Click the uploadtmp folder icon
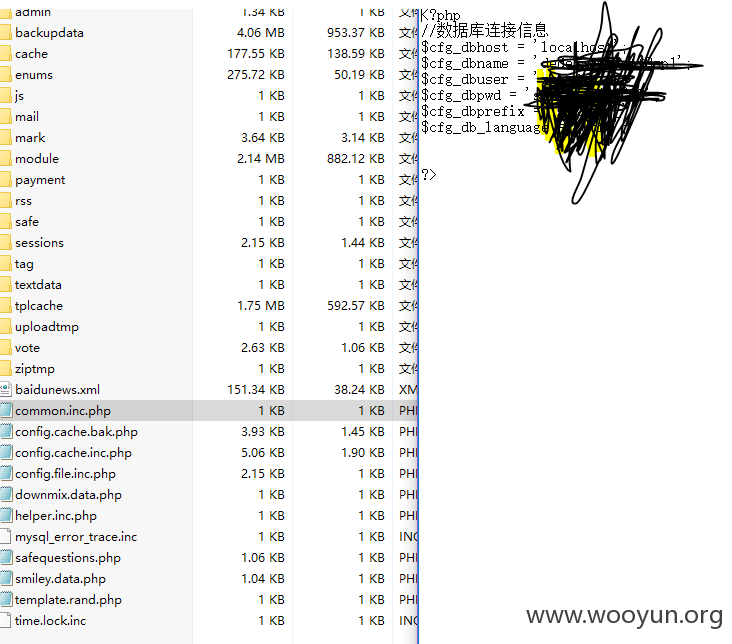This screenshot has width=732, height=644. pos(5,327)
